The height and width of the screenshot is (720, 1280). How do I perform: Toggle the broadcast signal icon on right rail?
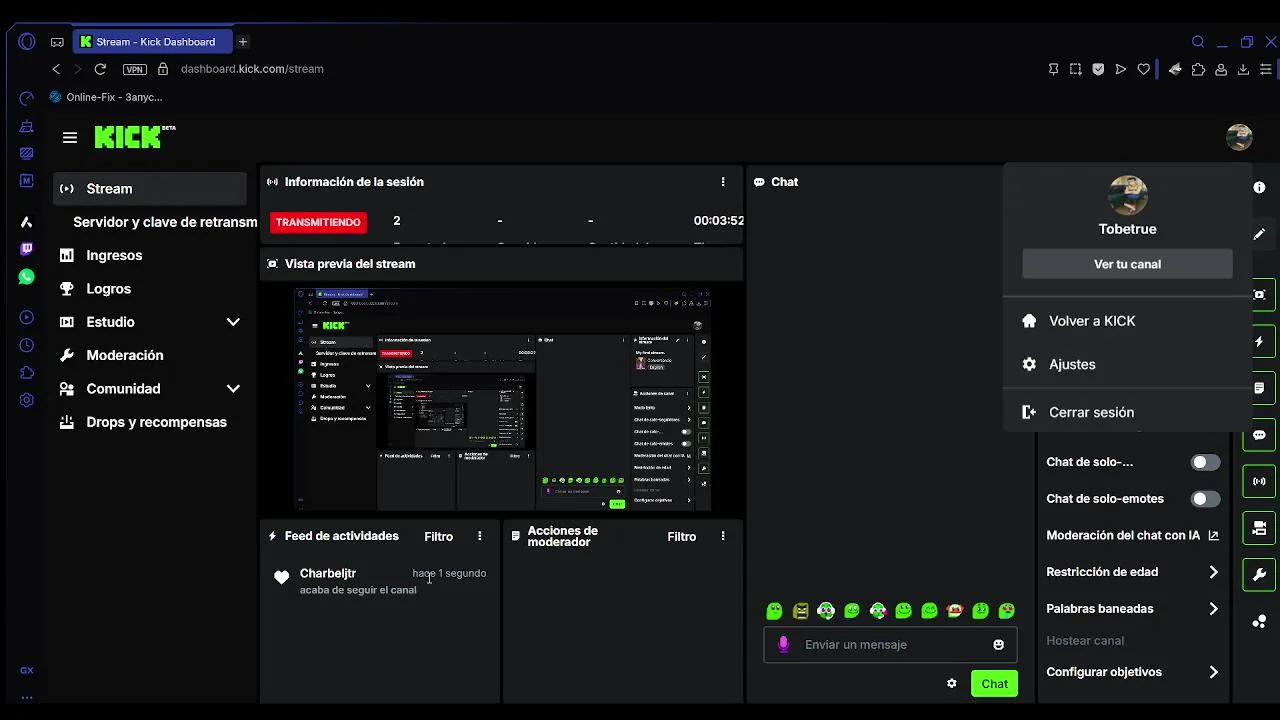tap(1259, 481)
